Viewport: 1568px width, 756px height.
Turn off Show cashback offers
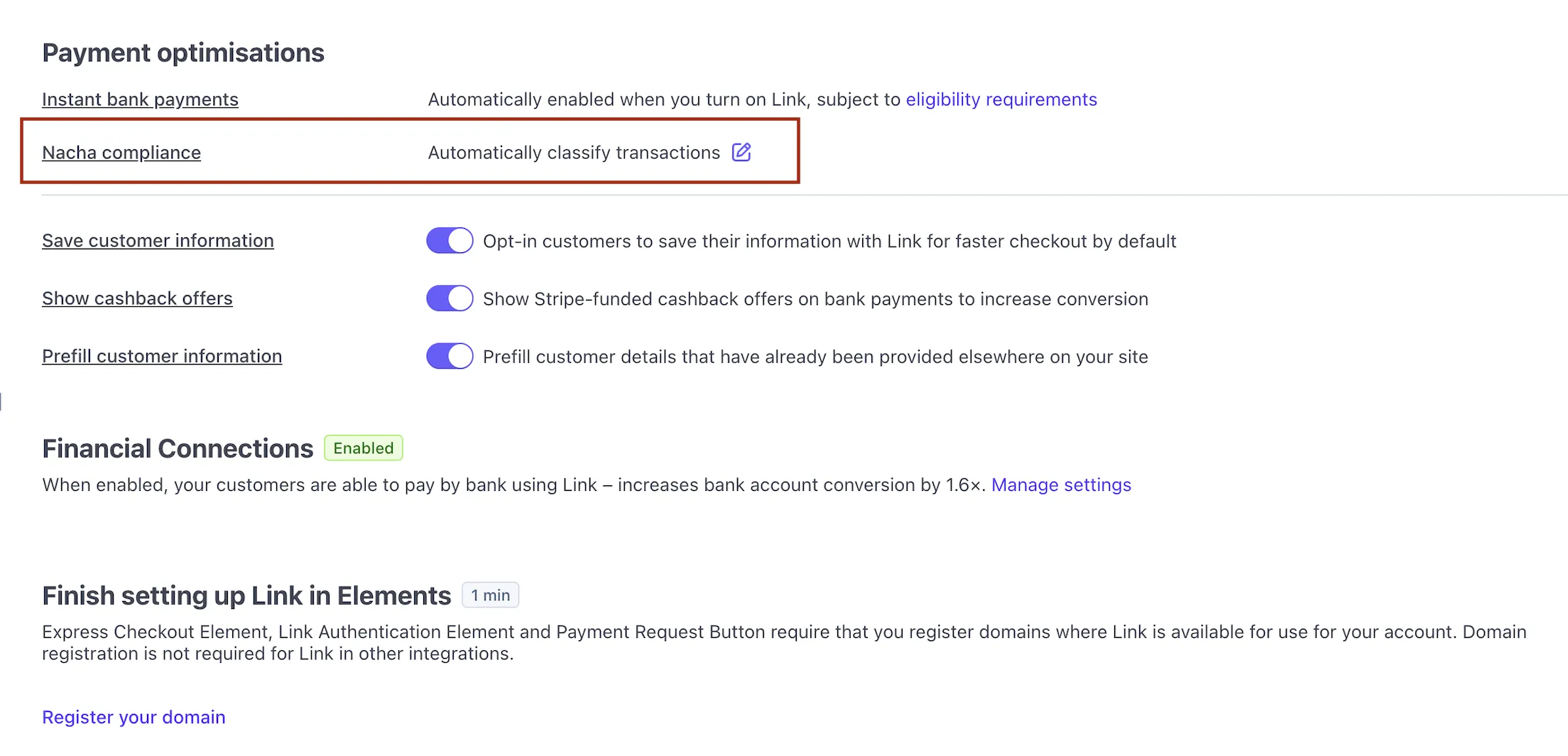click(x=449, y=298)
